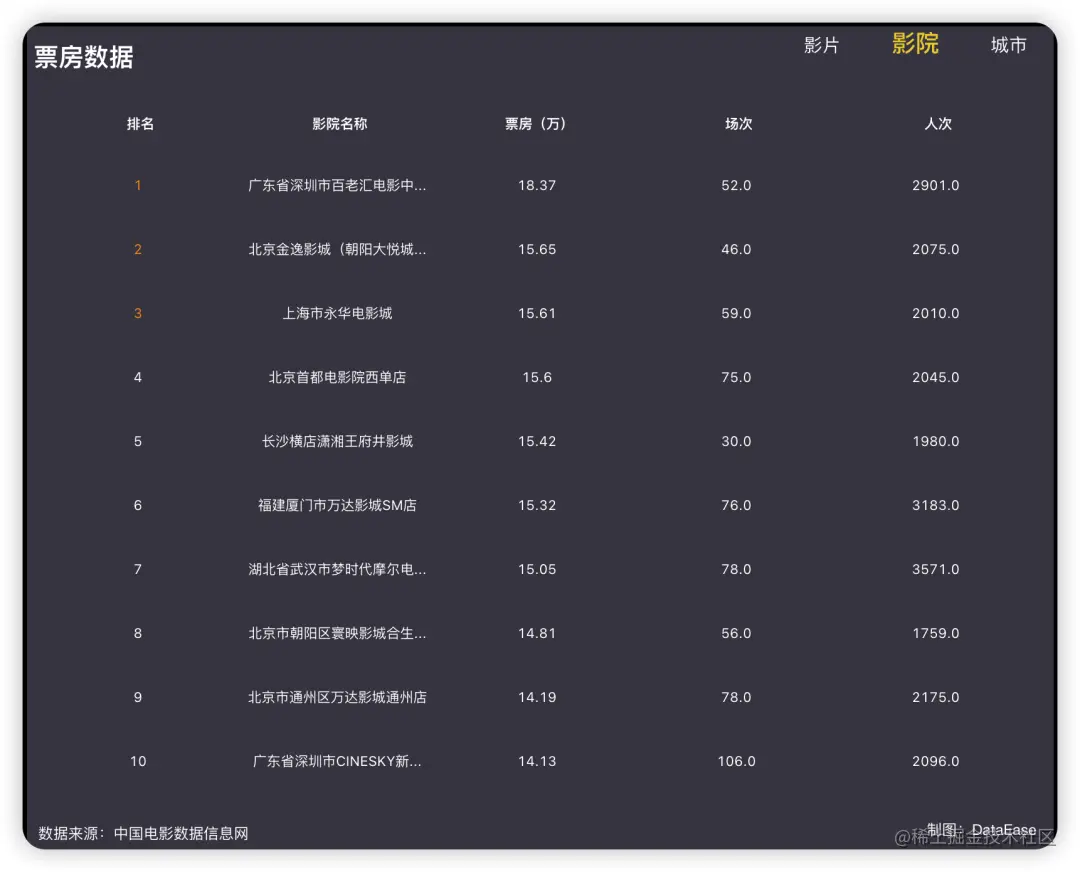Click attendance value 1980.0
This screenshot has height=872, width=1080.
coord(935,442)
